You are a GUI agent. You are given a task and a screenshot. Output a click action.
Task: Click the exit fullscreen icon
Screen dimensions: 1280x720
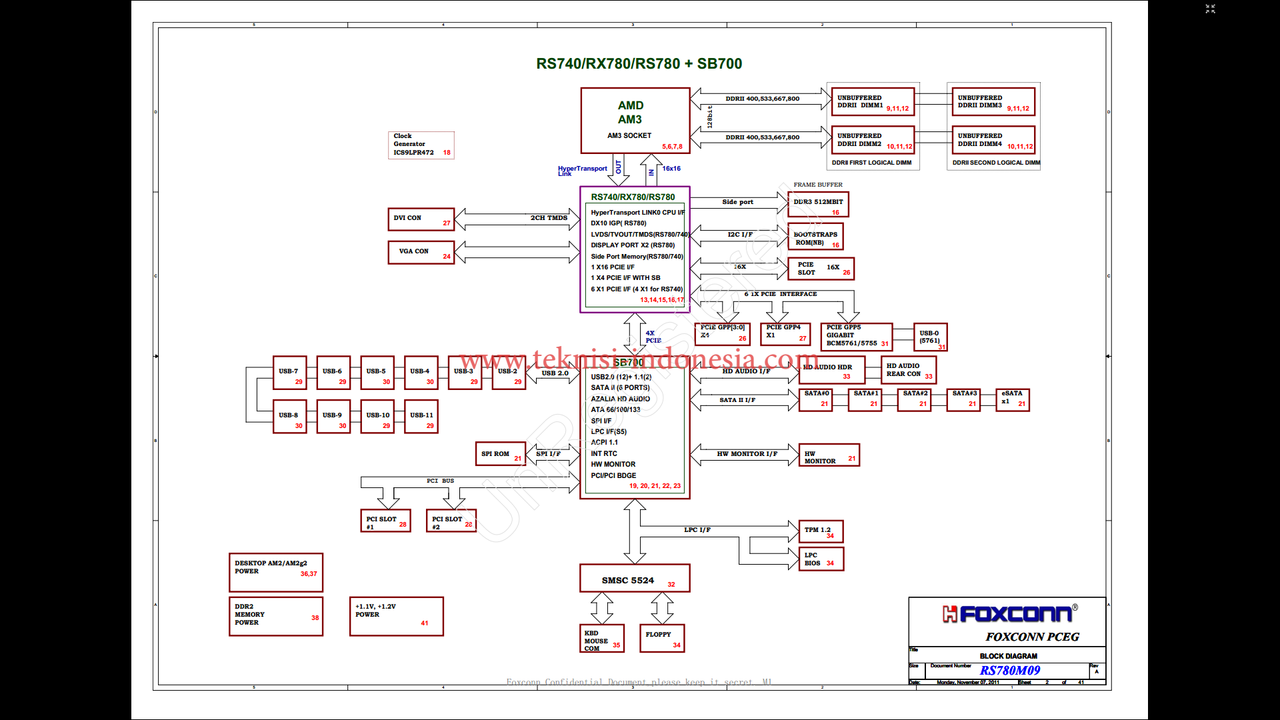[x=1210, y=9]
